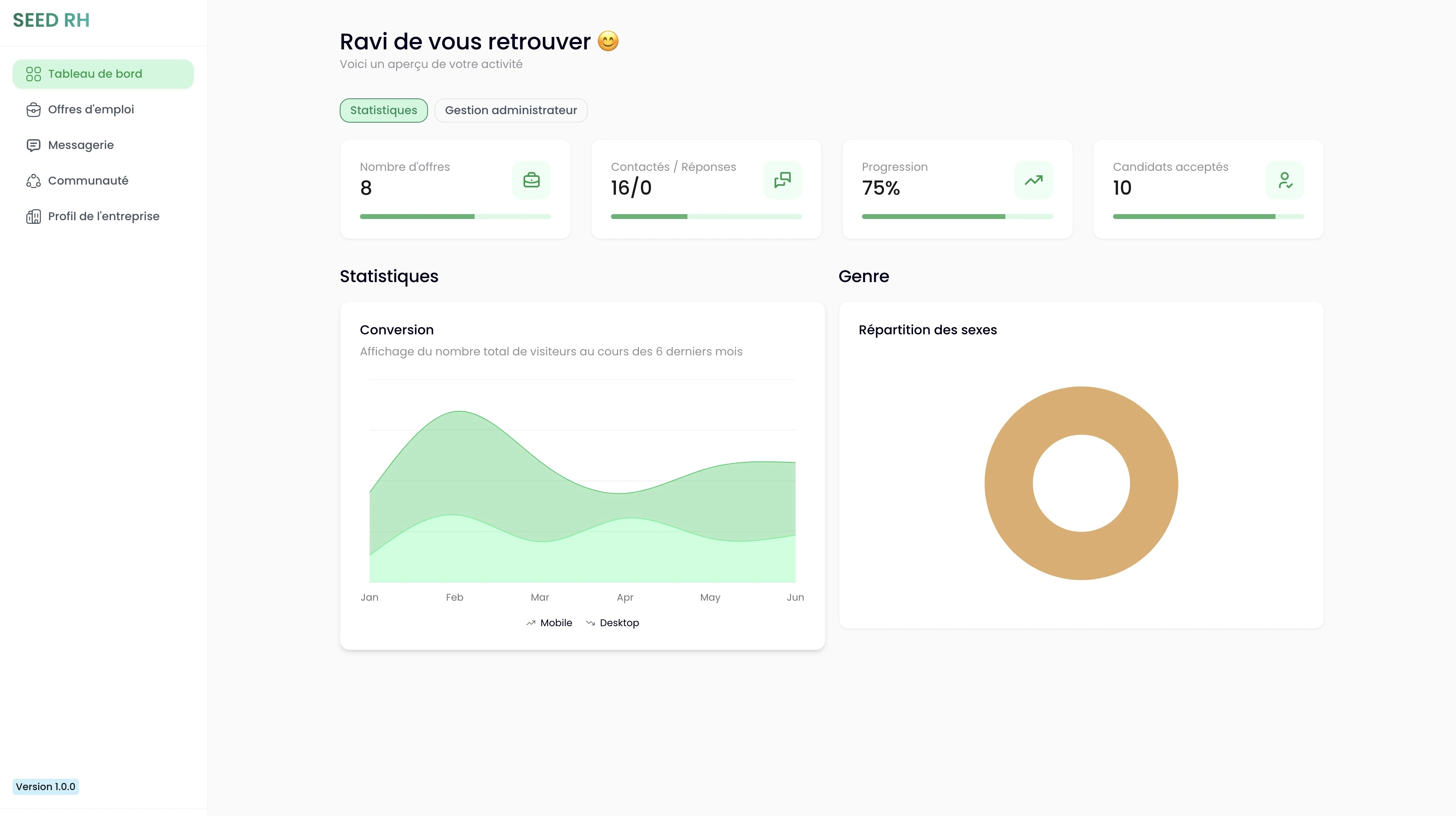
Task: Select the Statistiques tab
Action: tap(383, 110)
